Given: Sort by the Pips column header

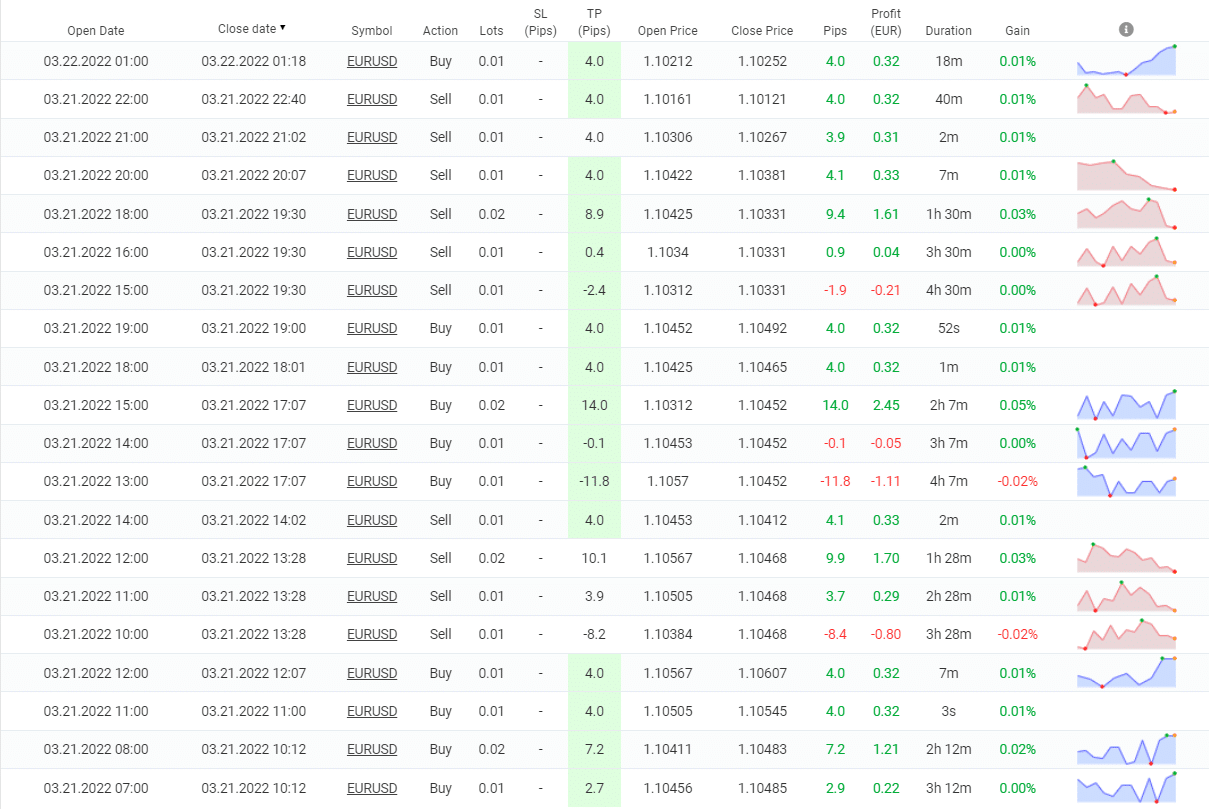Looking at the screenshot, I should coord(834,31).
